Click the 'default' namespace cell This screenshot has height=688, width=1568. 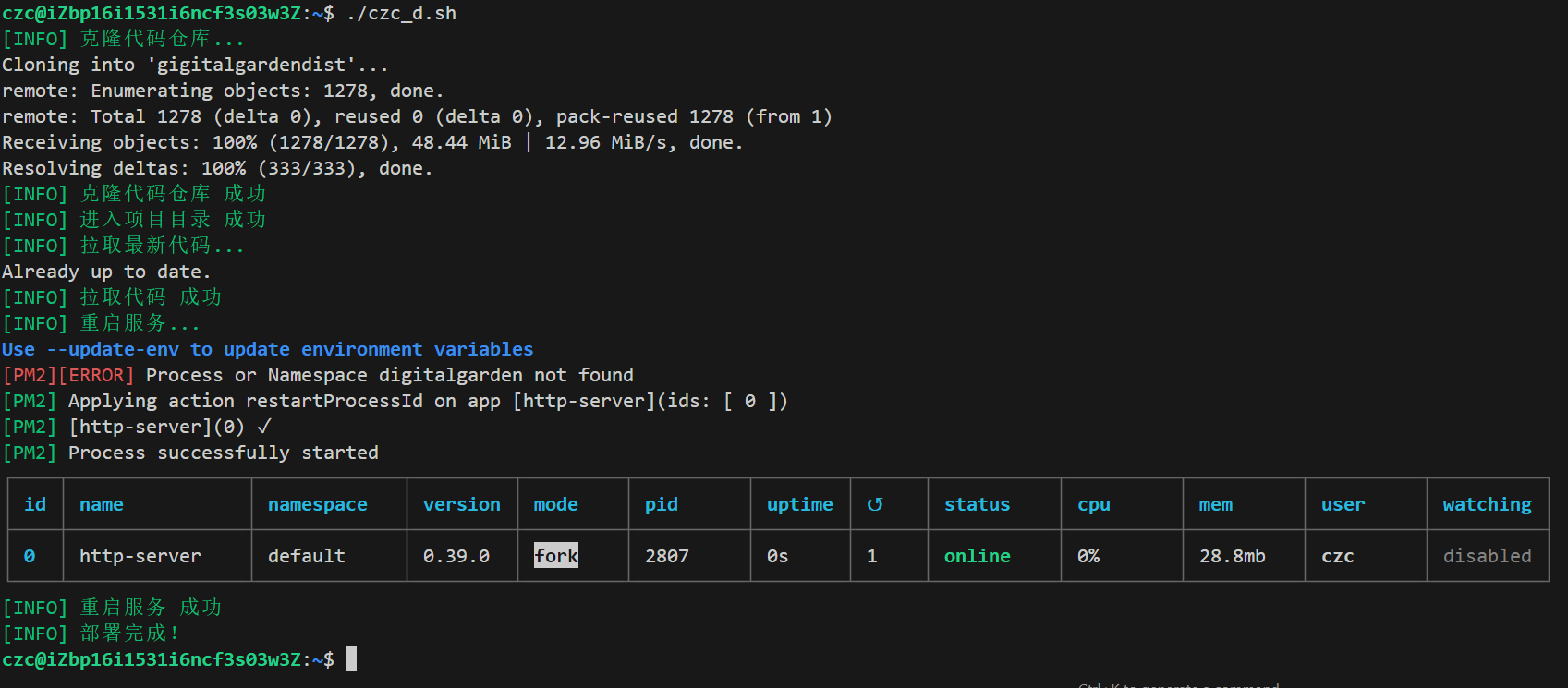pyautogui.click(x=307, y=556)
